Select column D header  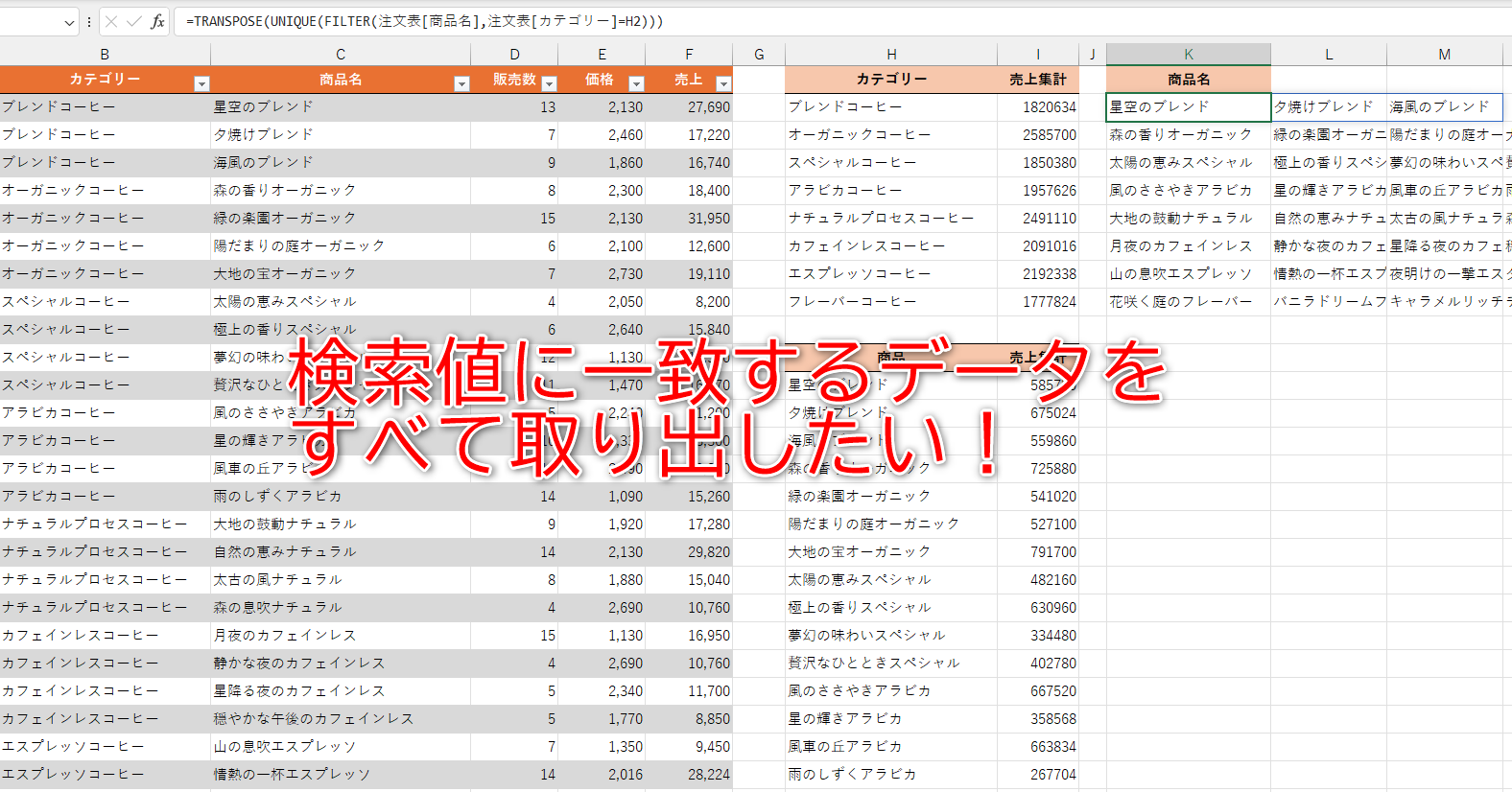pos(514,55)
